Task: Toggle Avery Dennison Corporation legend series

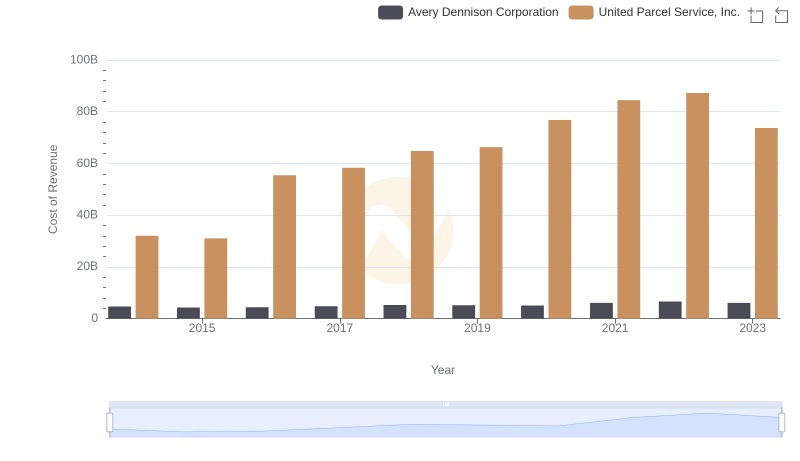Action: tap(468, 12)
